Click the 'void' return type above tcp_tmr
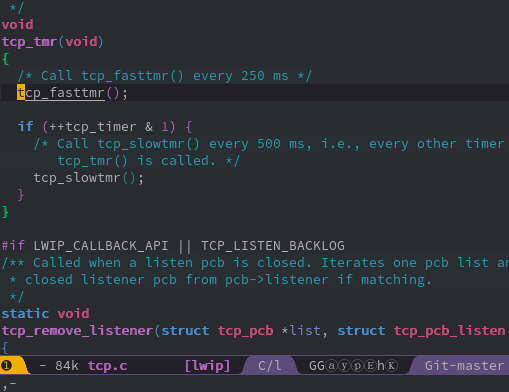This screenshot has width=509, height=392. point(17,25)
